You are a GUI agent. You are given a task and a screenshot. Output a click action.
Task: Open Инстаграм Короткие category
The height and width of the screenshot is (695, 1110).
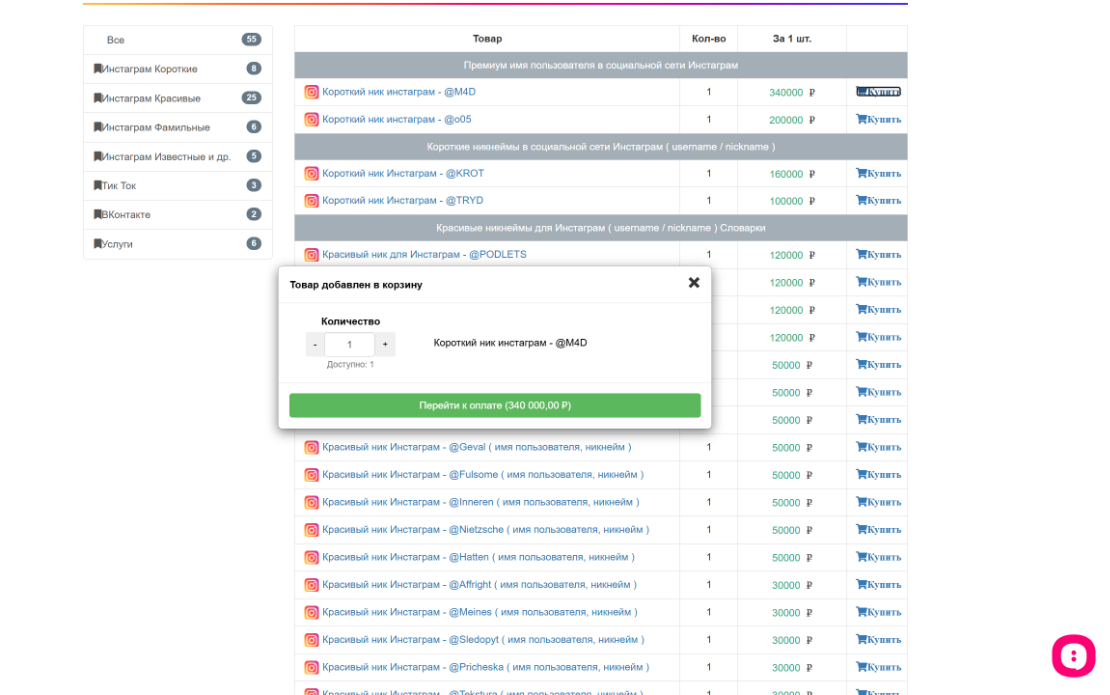pyautogui.click(x=178, y=69)
